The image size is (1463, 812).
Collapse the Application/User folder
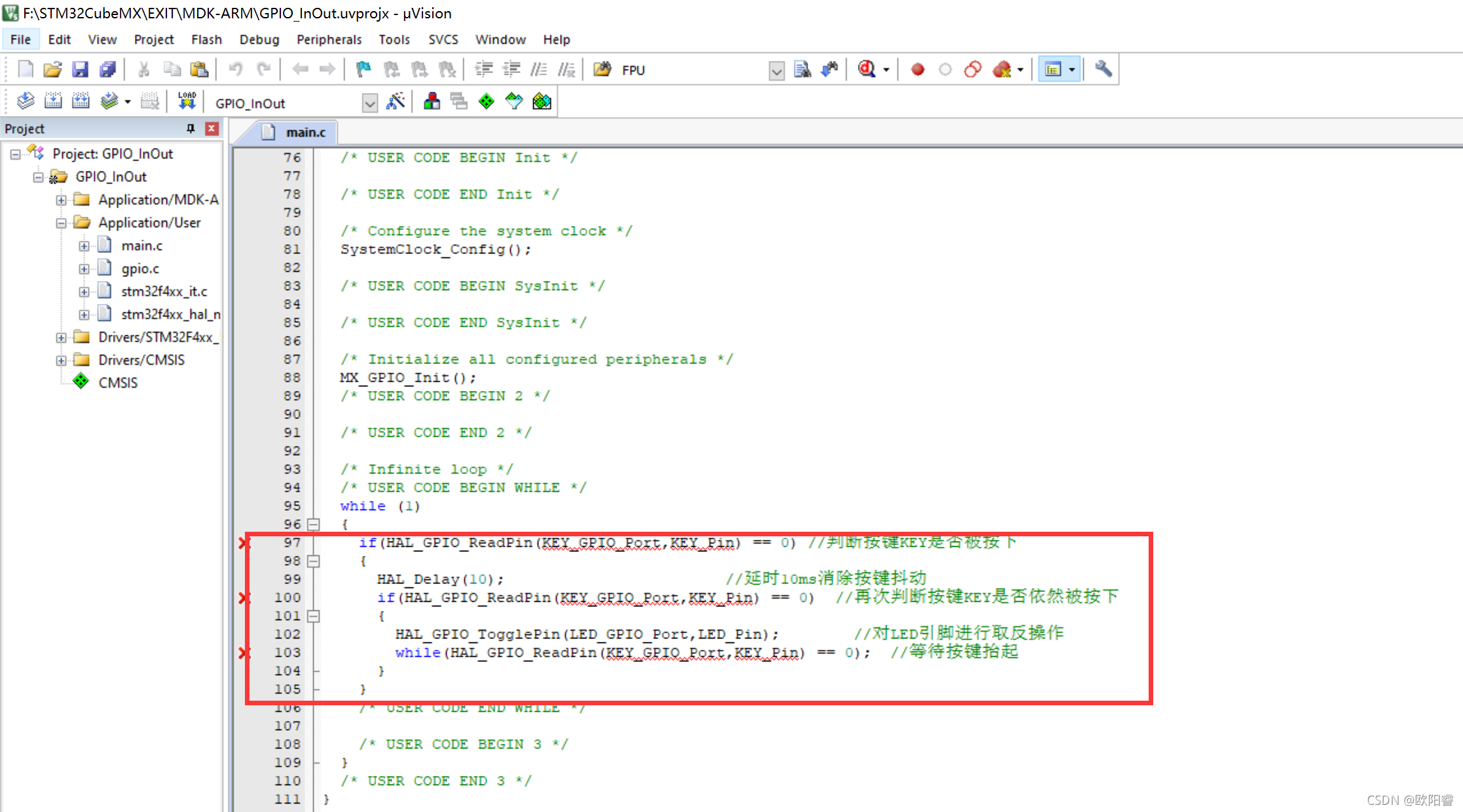click(61, 223)
